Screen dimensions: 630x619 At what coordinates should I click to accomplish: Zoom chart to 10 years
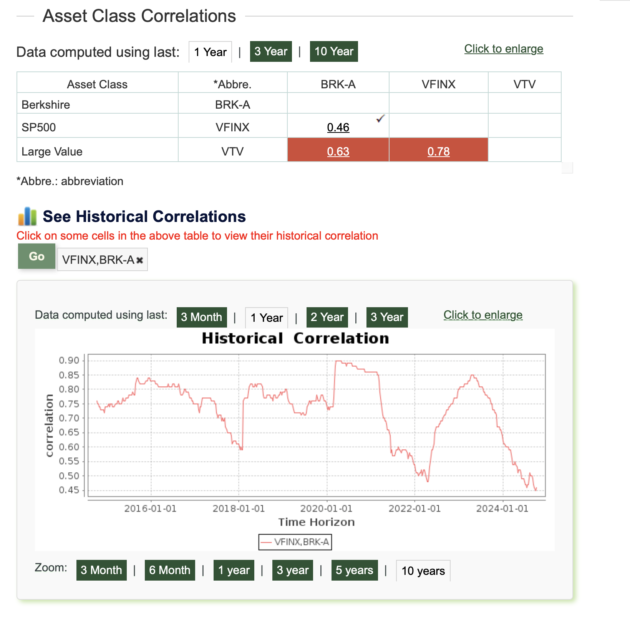(423, 571)
